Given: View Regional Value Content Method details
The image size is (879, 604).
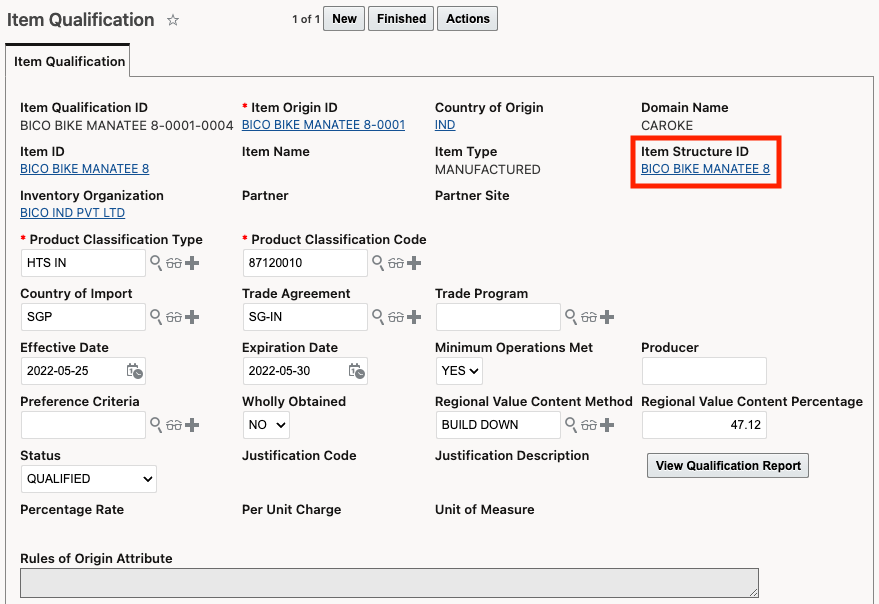Looking at the screenshot, I should click(x=589, y=425).
